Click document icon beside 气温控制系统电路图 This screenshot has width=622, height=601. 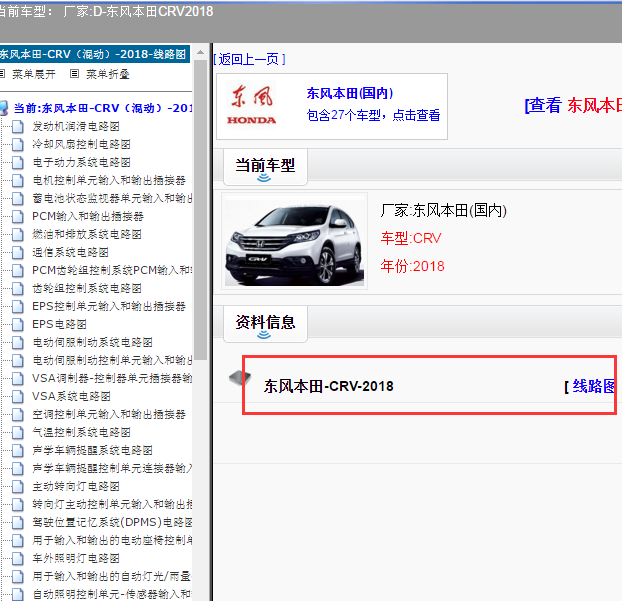(x=17, y=432)
